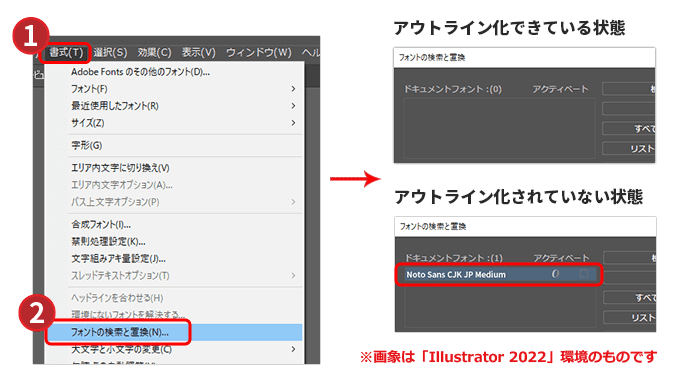Open the 表示(V) menu

tap(199, 52)
